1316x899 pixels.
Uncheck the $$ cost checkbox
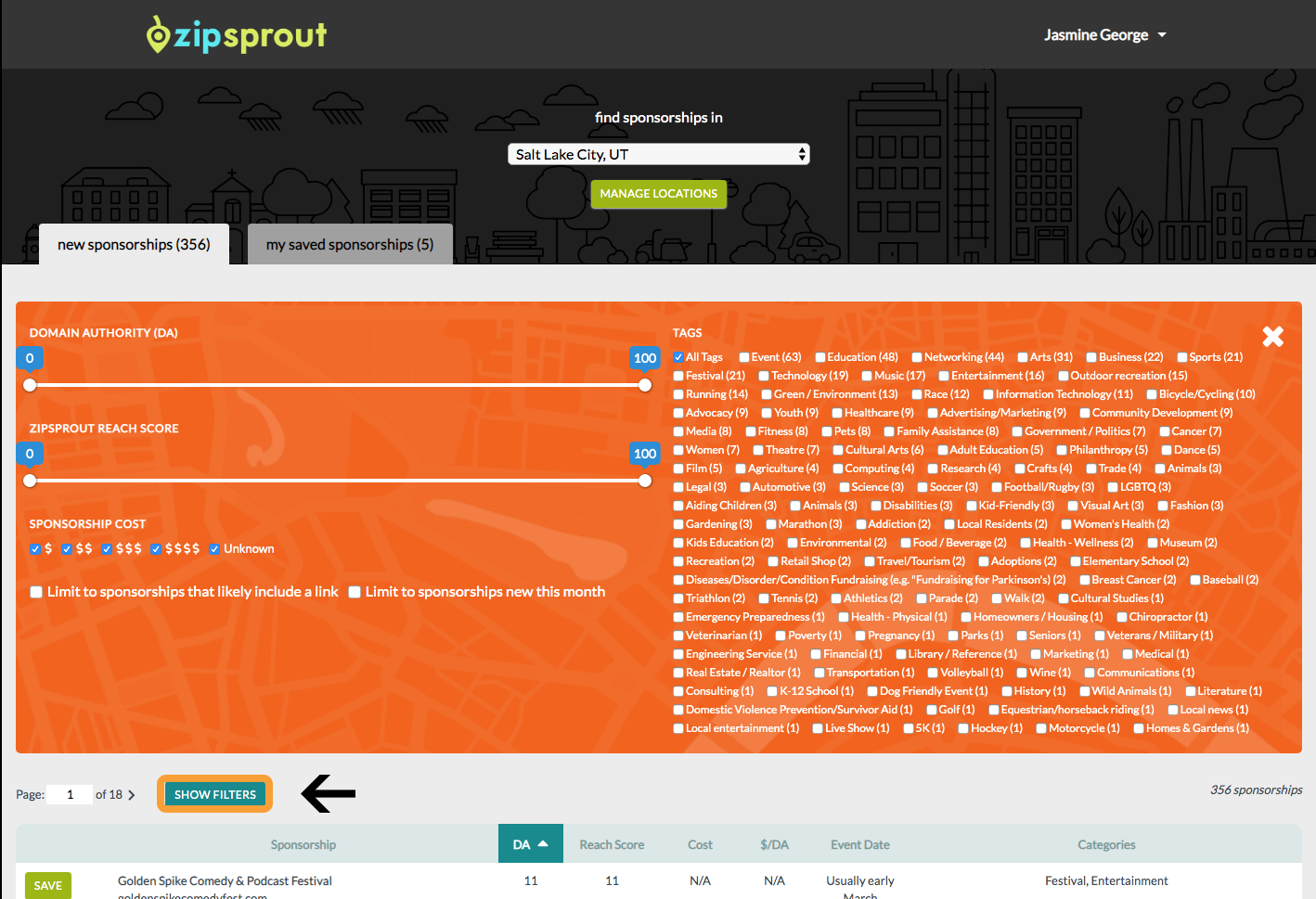pyautogui.click(x=67, y=549)
